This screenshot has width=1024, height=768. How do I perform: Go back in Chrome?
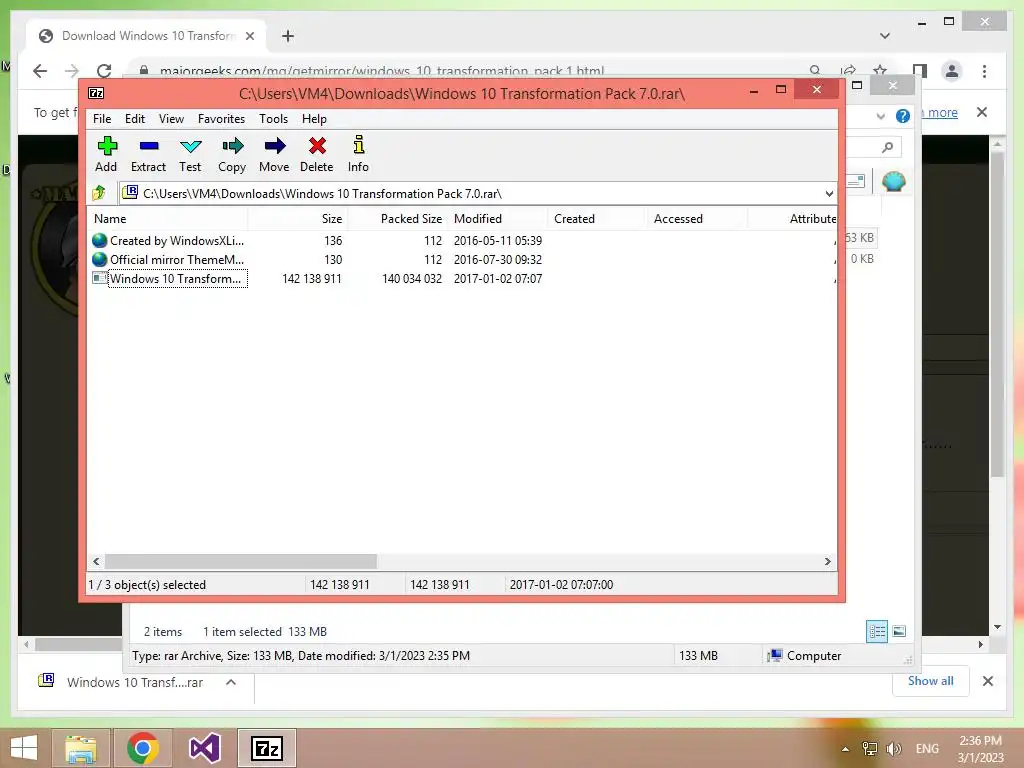click(x=40, y=71)
